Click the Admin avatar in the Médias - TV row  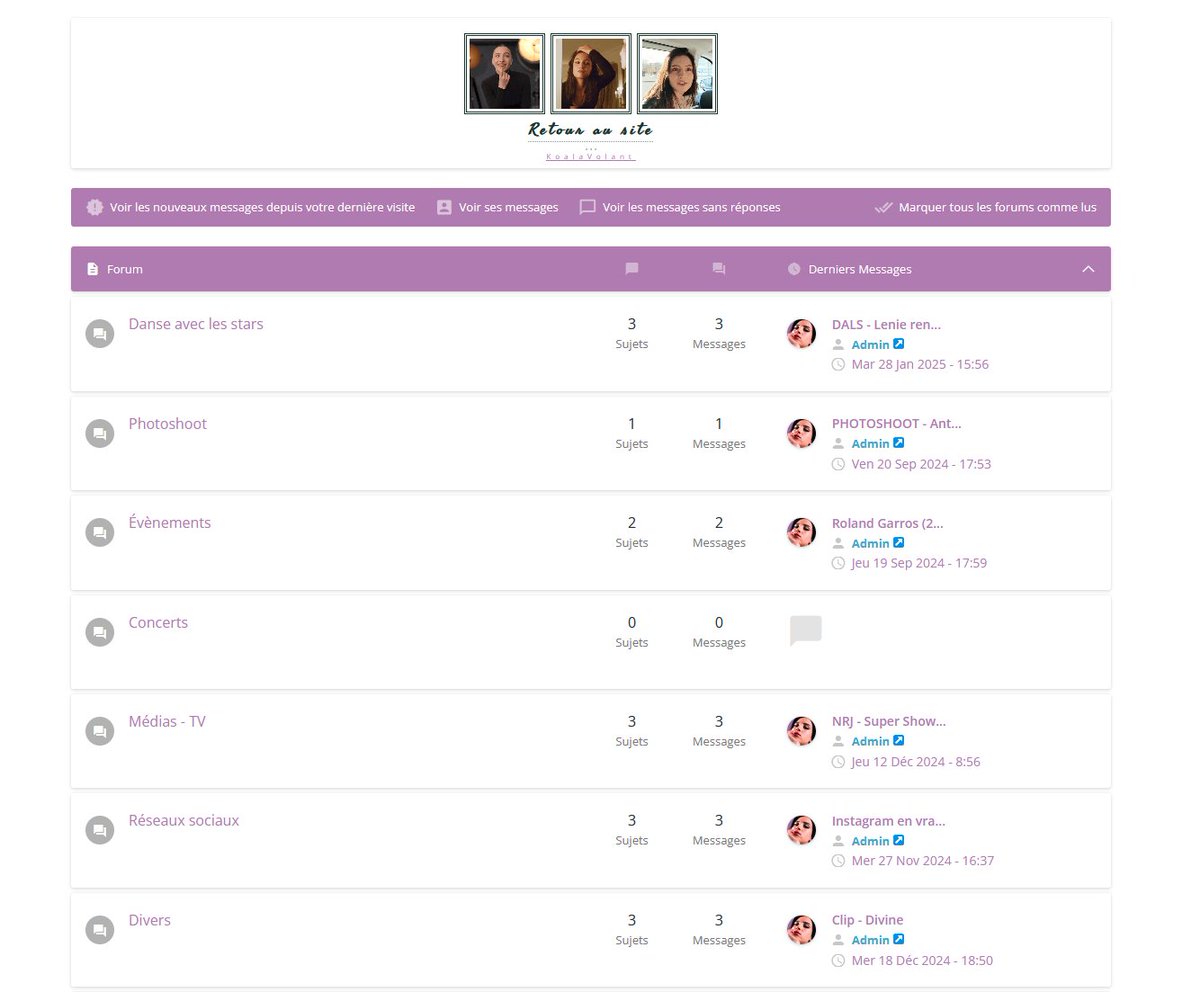click(x=801, y=731)
